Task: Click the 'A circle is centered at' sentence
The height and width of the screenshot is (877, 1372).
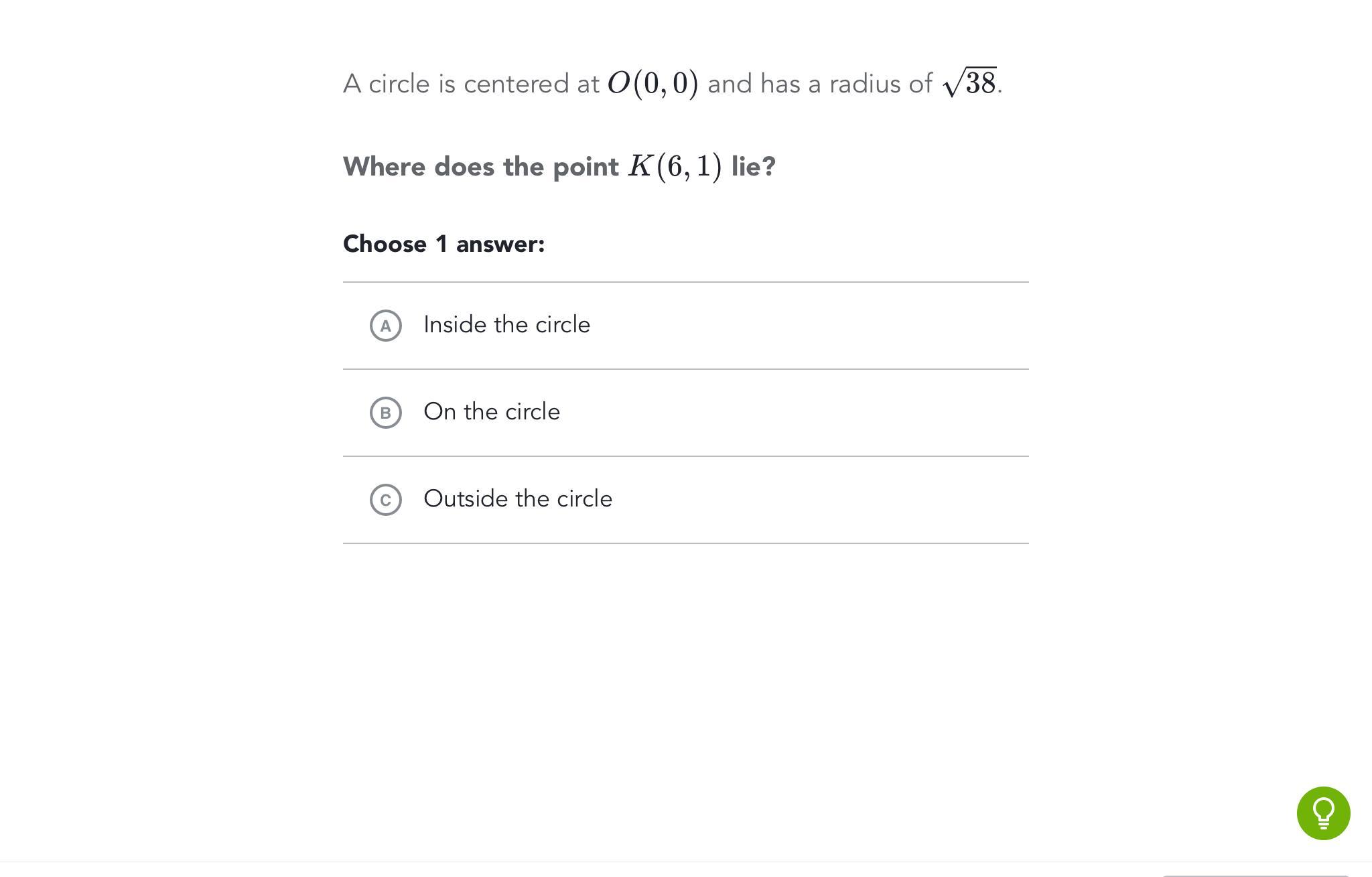Action: [470, 84]
